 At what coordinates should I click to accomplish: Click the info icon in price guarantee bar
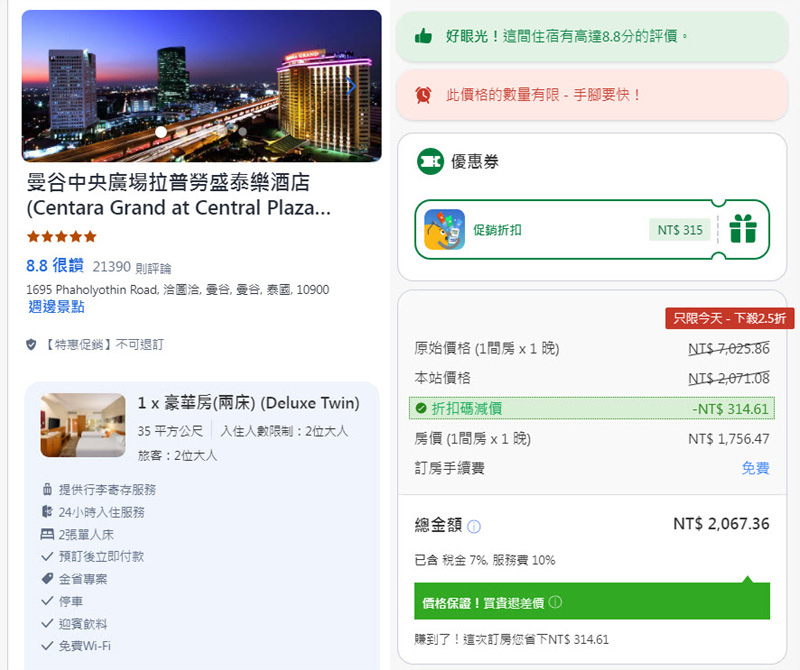pyautogui.click(x=555, y=602)
